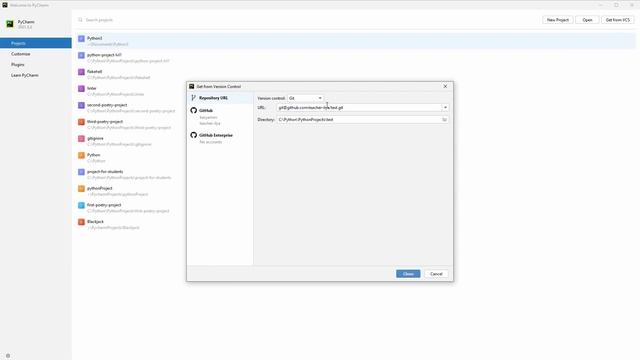
Task: Open the flakehell project name
Action: click(94, 72)
